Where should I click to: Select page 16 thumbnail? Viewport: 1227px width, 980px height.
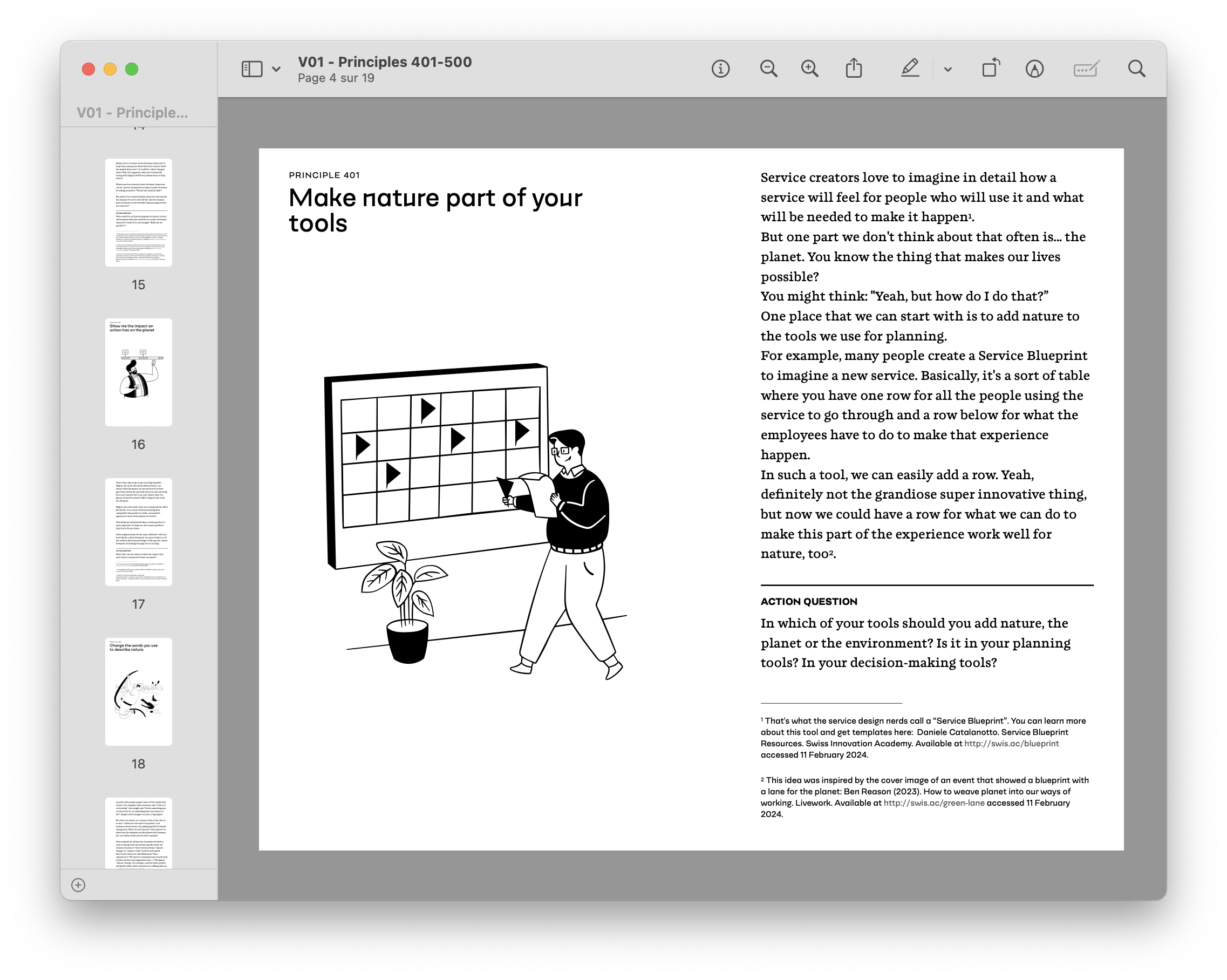[x=138, y=372]
